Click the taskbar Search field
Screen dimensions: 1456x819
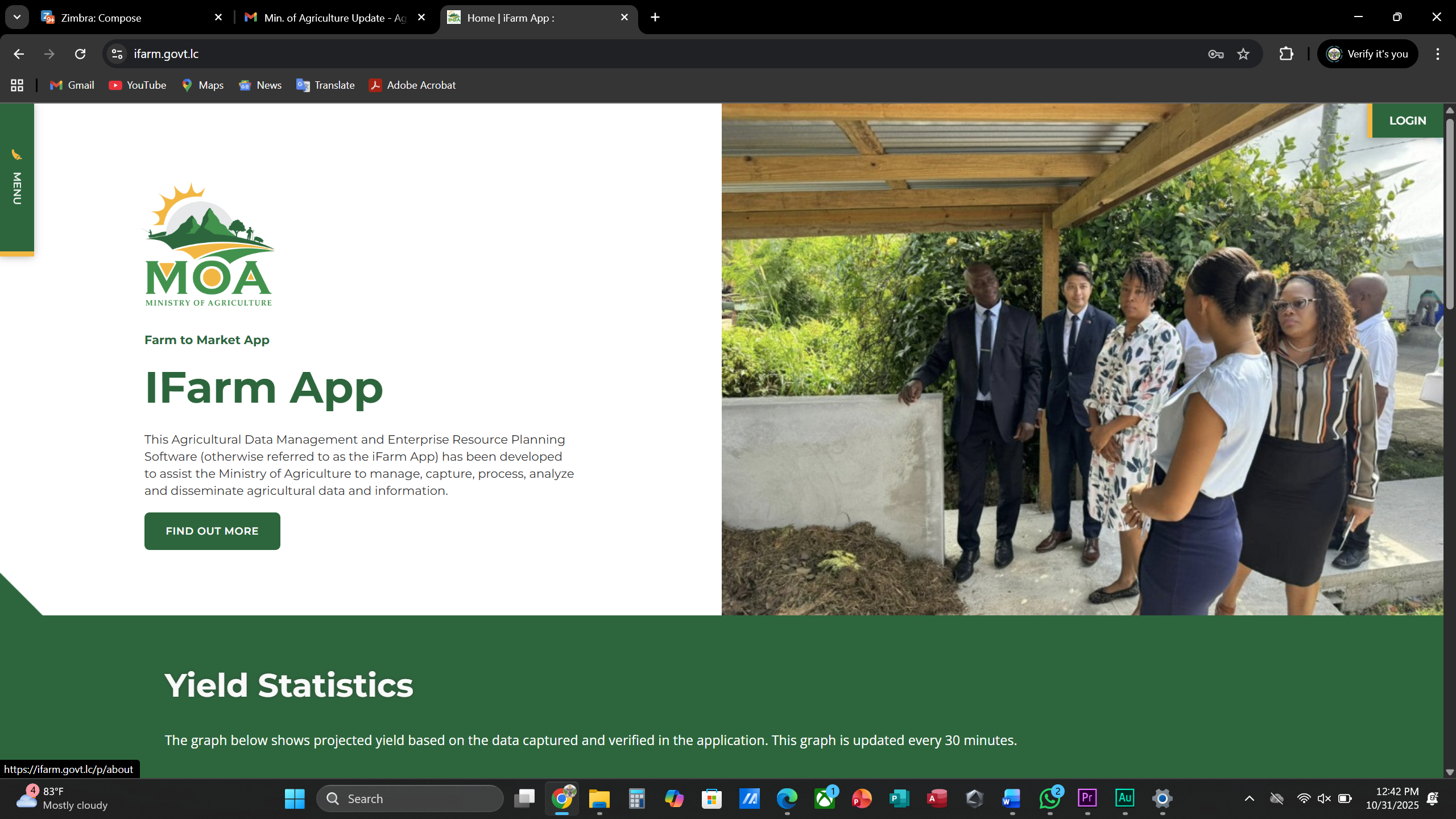409,799
